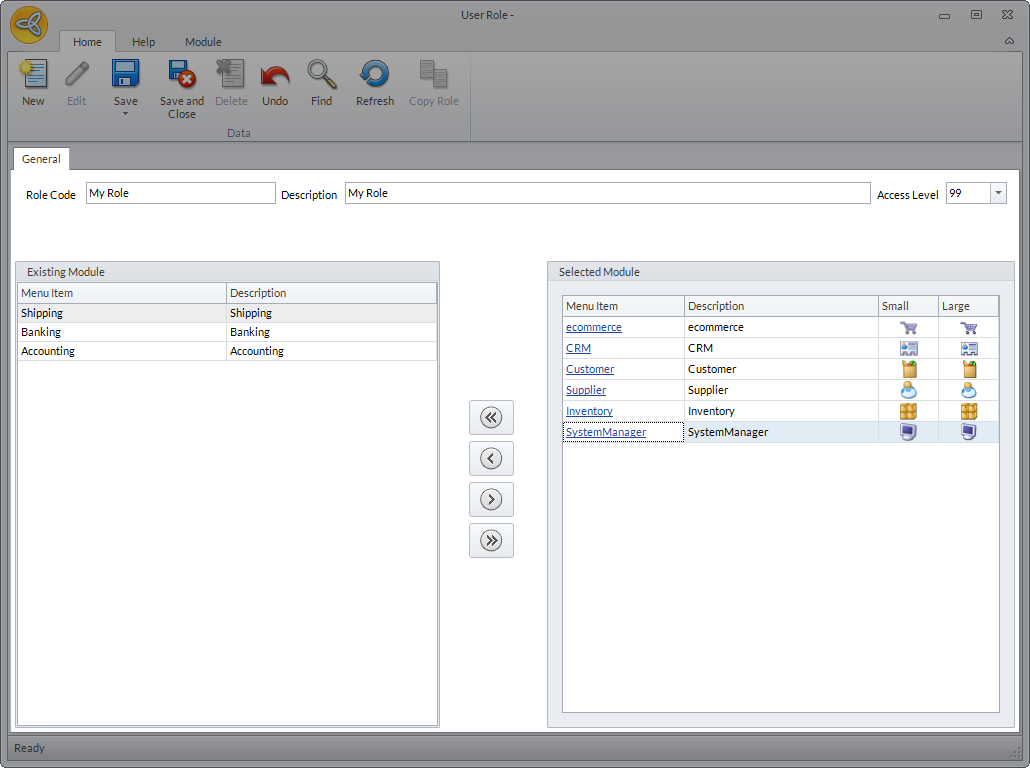Click the Description text field
The image size is (1030, 768).
click(x=607, y=194)
